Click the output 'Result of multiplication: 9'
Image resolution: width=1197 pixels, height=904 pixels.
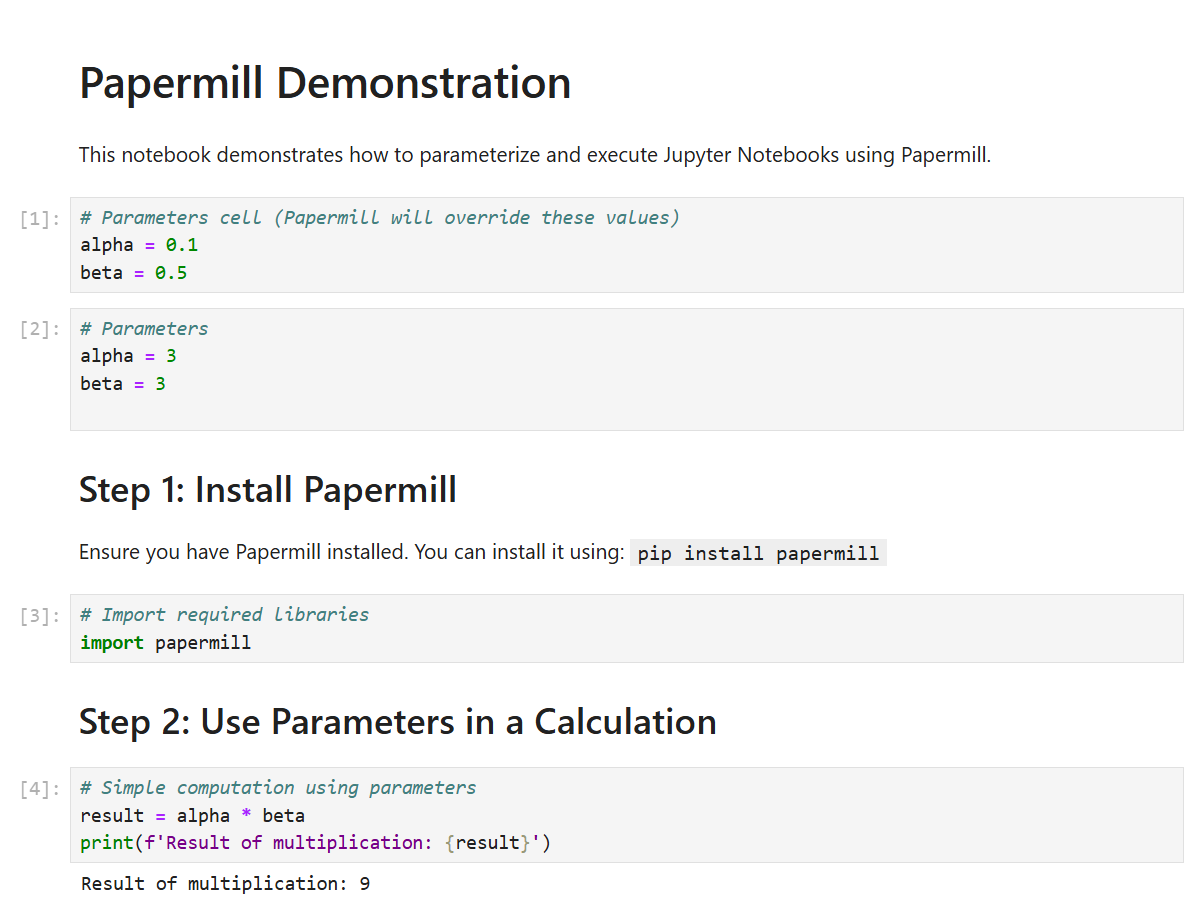click(x=226, y=884)
